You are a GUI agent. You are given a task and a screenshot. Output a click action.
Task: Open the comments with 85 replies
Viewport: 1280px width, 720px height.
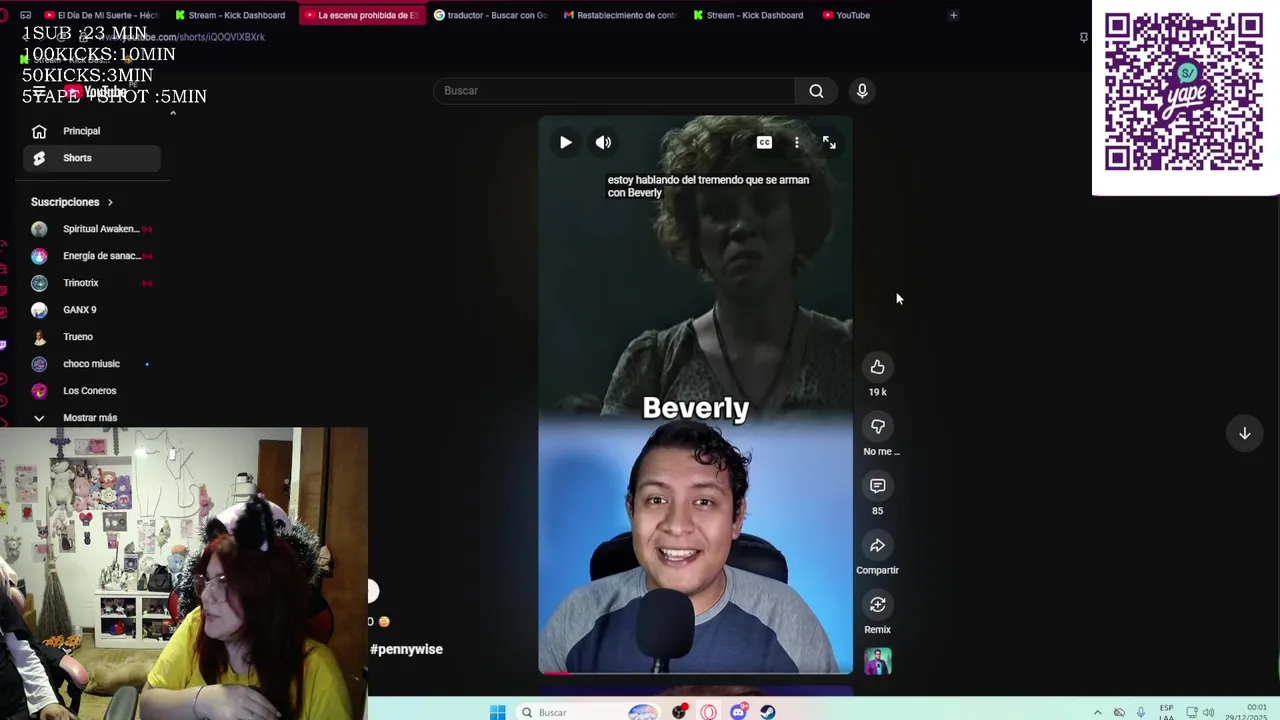877,486
